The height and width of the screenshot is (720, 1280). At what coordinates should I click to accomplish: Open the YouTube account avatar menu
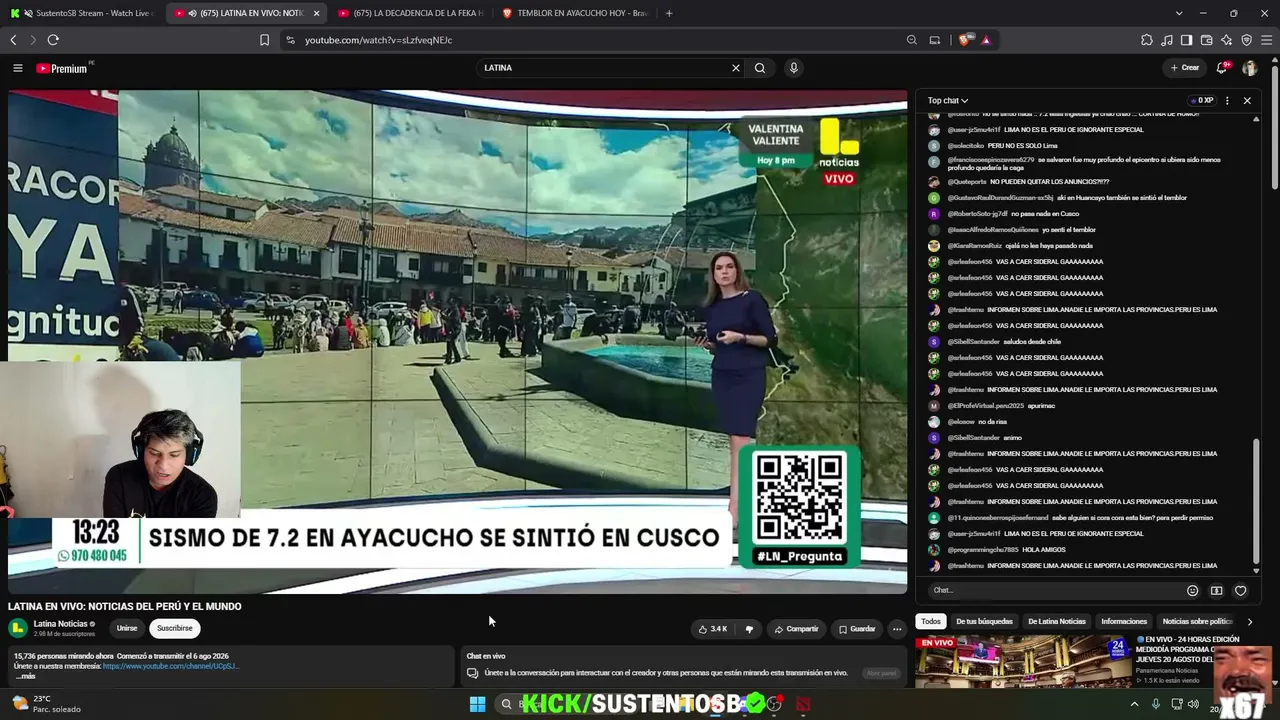(x=1250, y=68)
